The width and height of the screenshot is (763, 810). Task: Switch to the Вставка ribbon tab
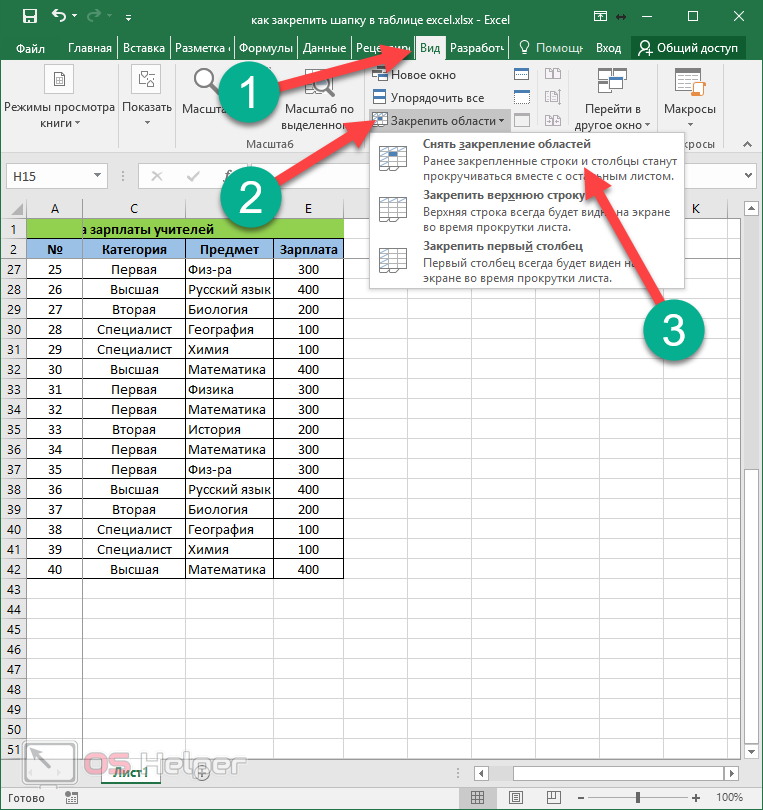pyautogui.click(x=144, y=48)
